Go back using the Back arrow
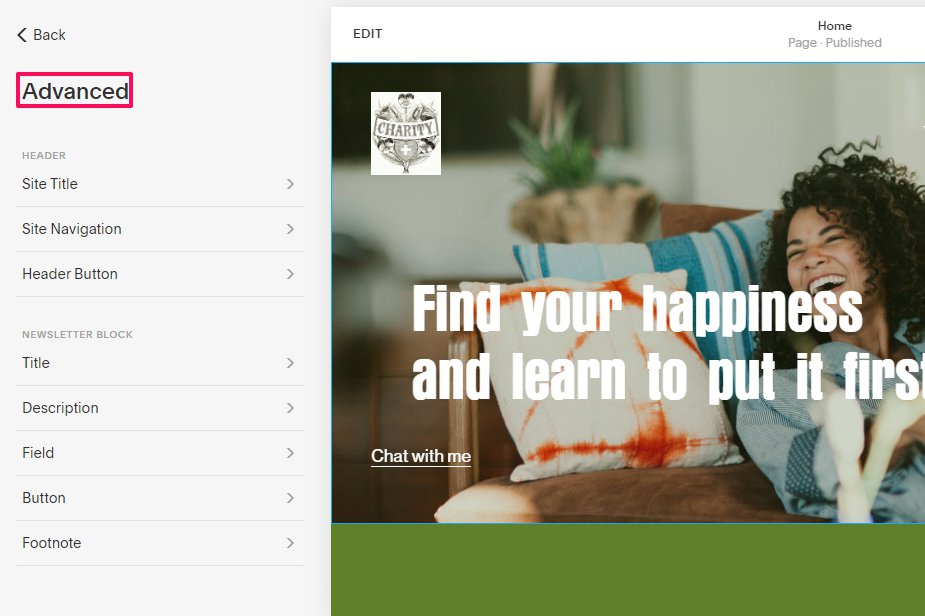Viewport: 925px width, 616px height. click(22, 35)
